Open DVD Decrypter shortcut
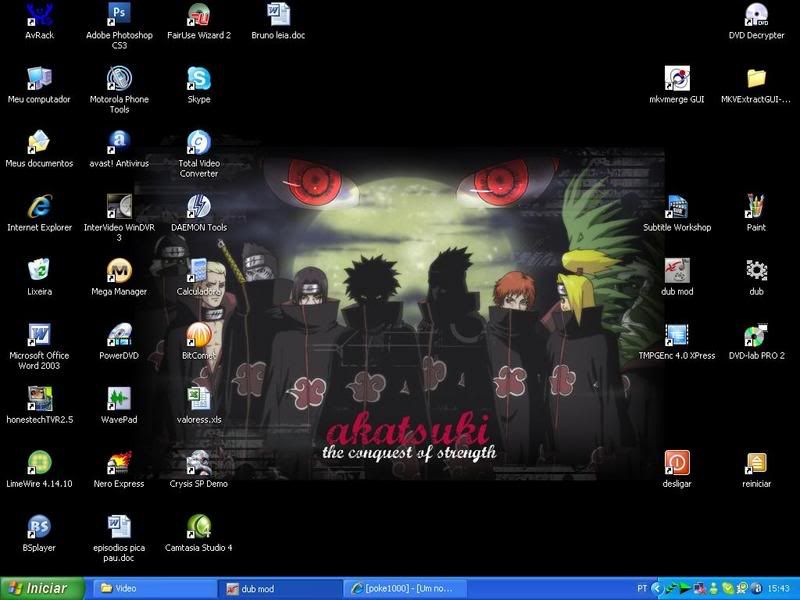Image resolution: width=800 pixels, height=600 pixels. [x=757, y=15]
